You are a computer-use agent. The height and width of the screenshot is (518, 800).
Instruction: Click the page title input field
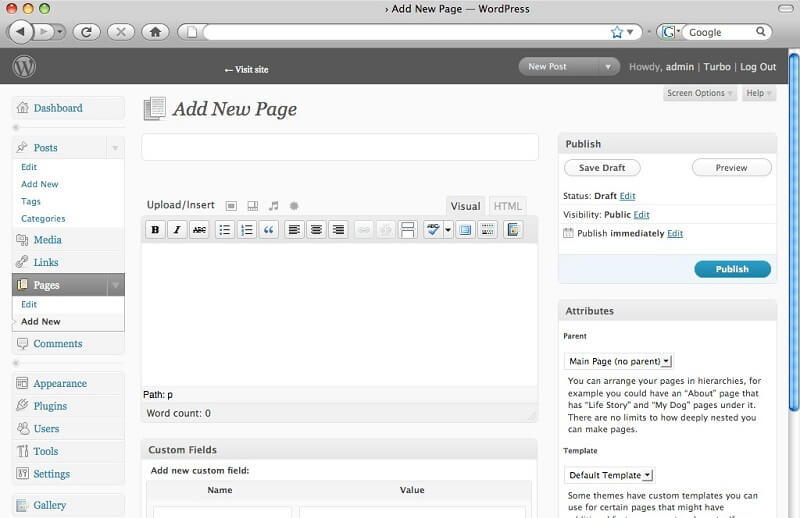click(x=340, y=147)
